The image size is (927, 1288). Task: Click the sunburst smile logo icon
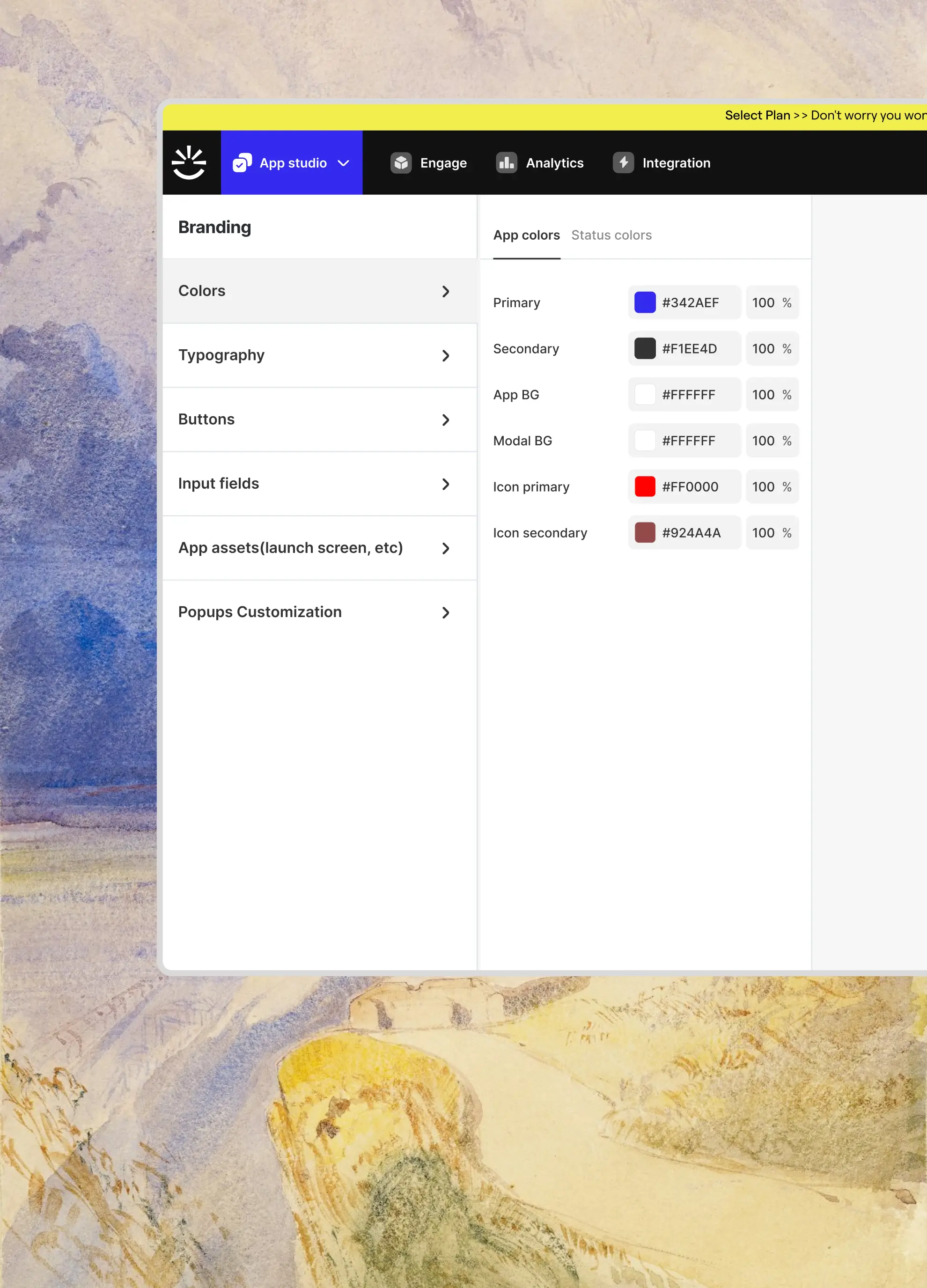[189, 163]
